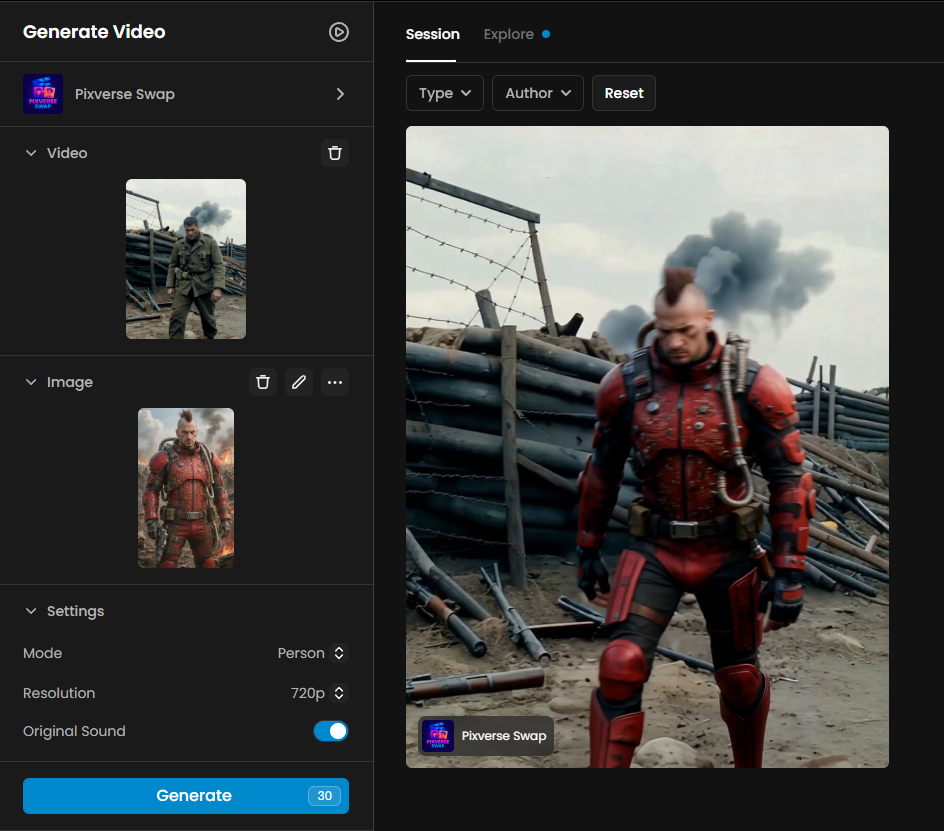Open more options for the image

[x=335, y=382]
